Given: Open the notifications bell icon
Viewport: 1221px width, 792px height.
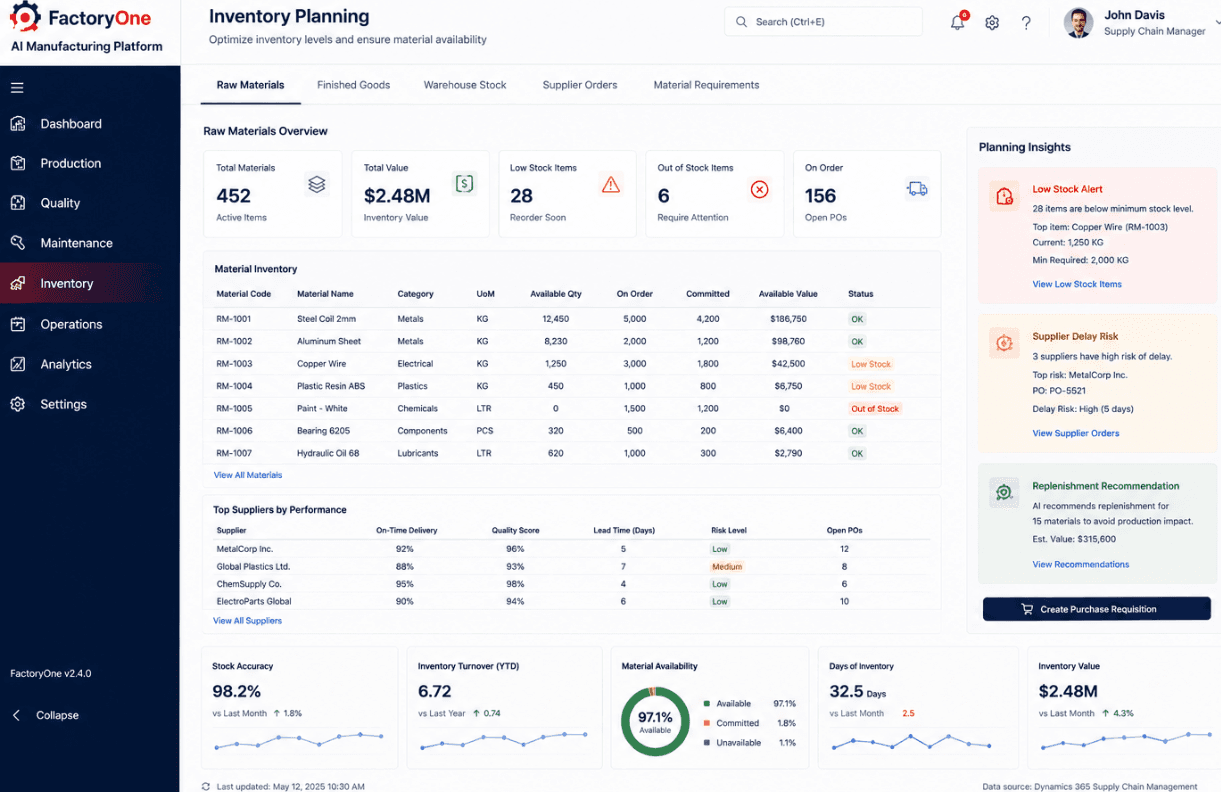Looking at the screenshot, I should pos(958,22).
